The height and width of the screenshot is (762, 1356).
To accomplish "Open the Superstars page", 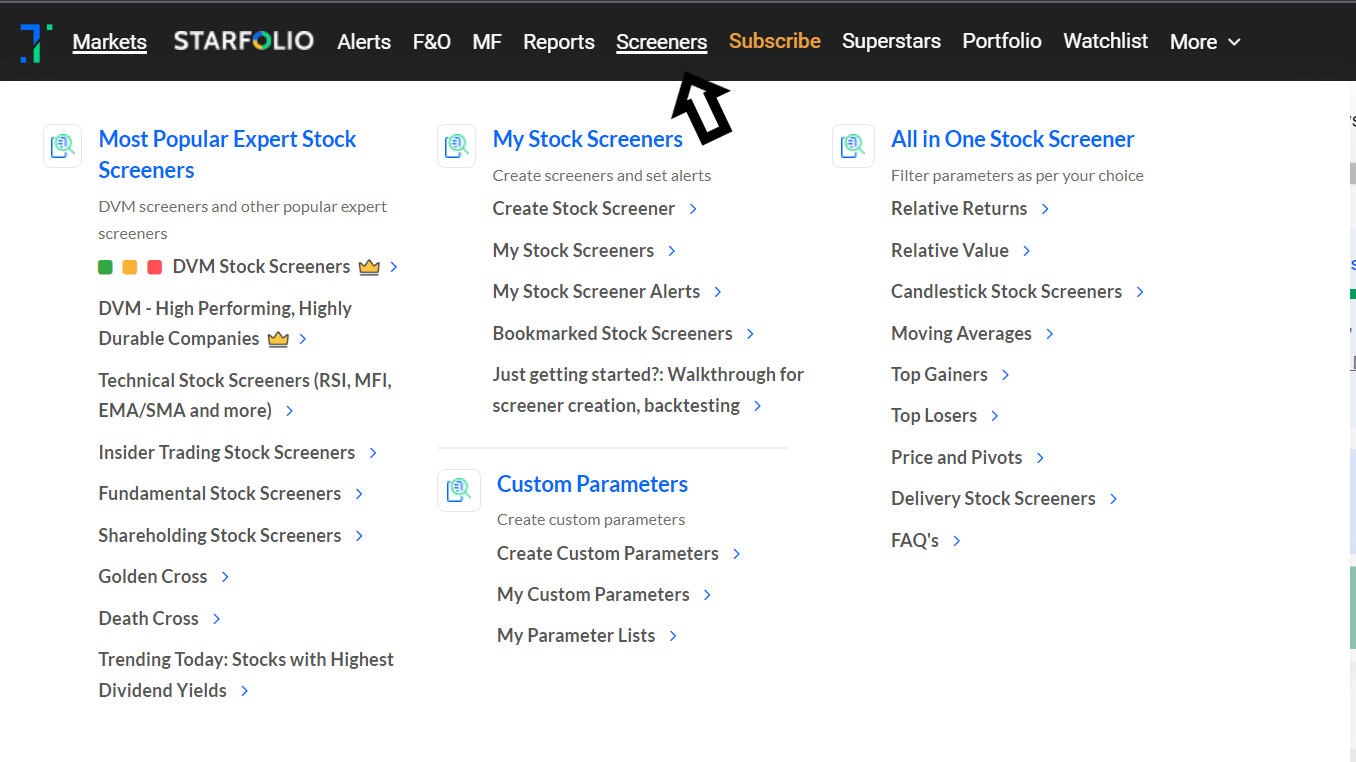I will tap(891, 41).
